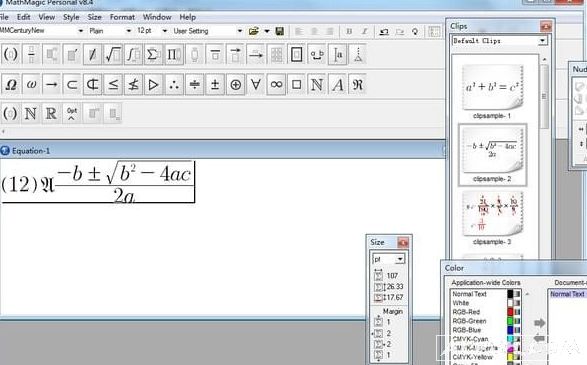The image size is (587, 365).
Task: Expand the User Setting dropdown
Action: (x=240, y=31)
